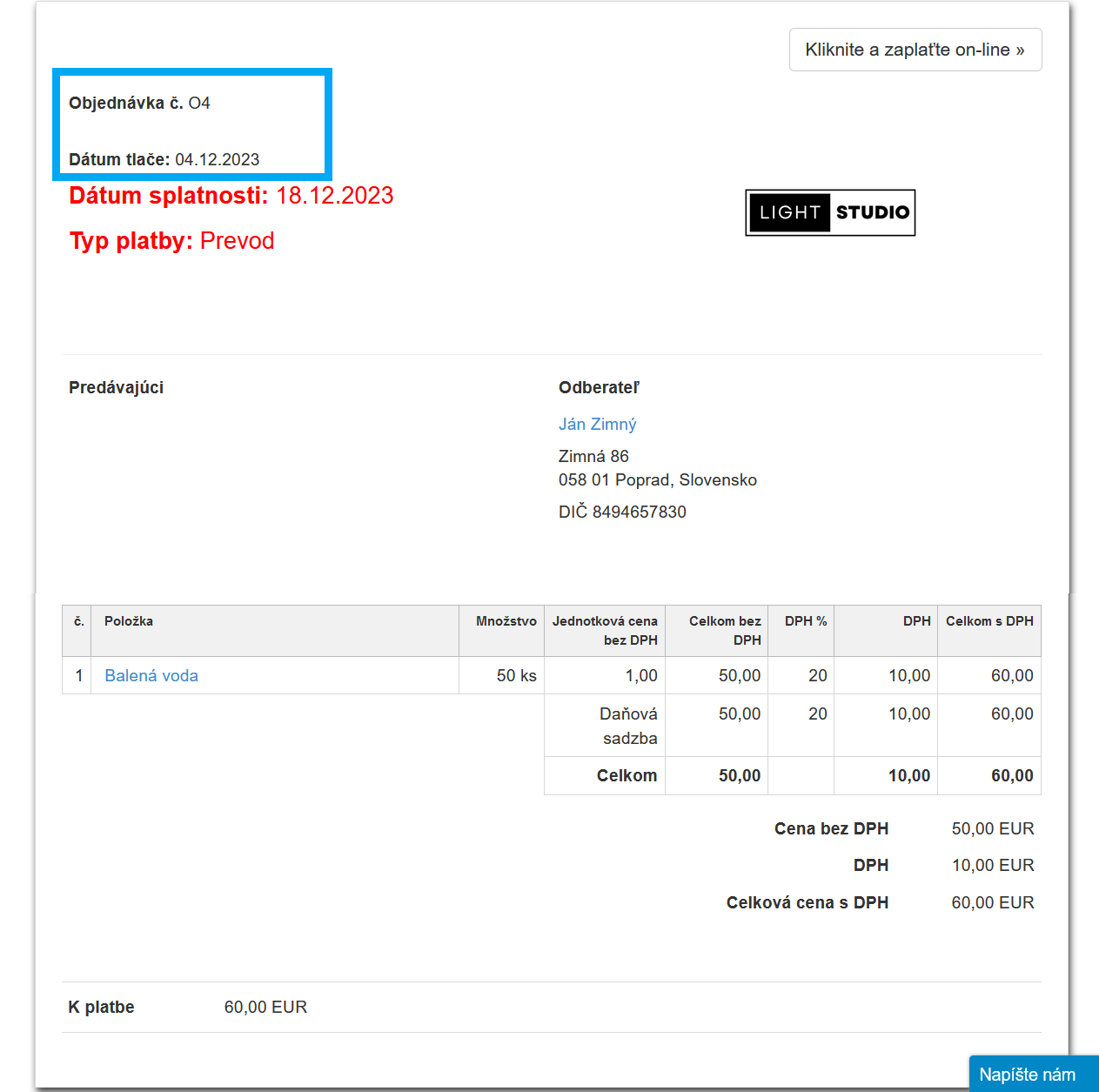1099x1092 pixels.
Task: Open the Balená voda item link
Action: click(151, 675)
